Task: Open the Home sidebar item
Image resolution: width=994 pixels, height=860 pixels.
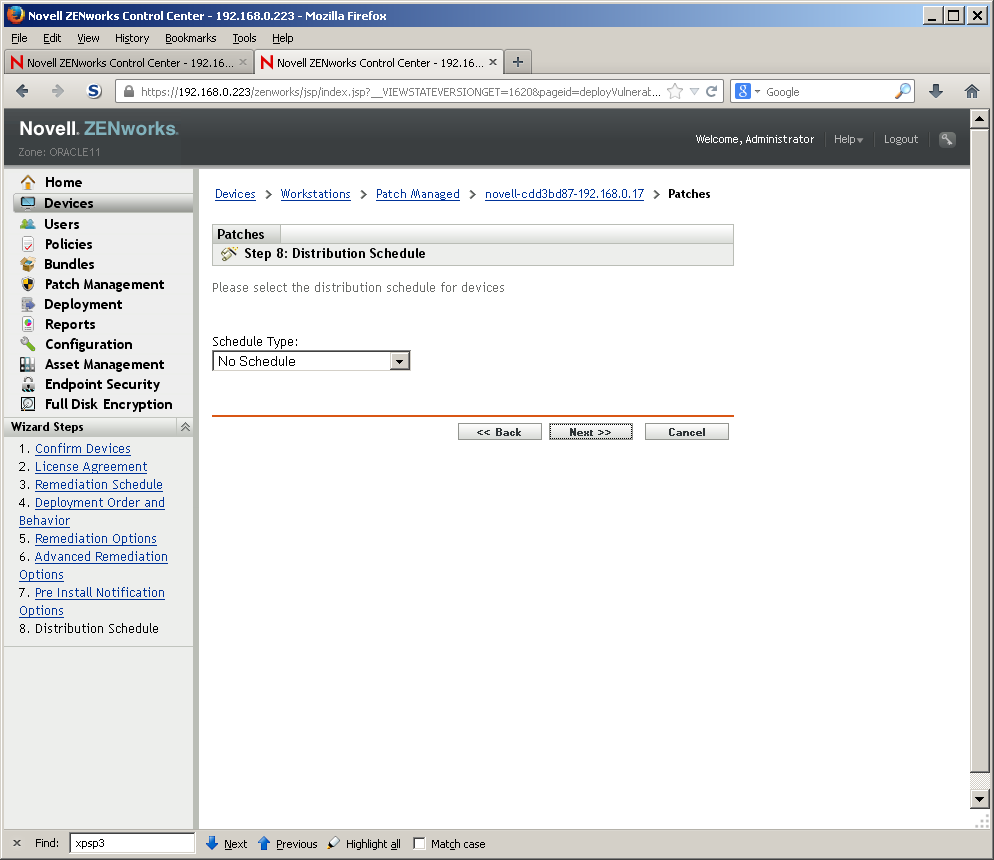Action: [63, 182]
